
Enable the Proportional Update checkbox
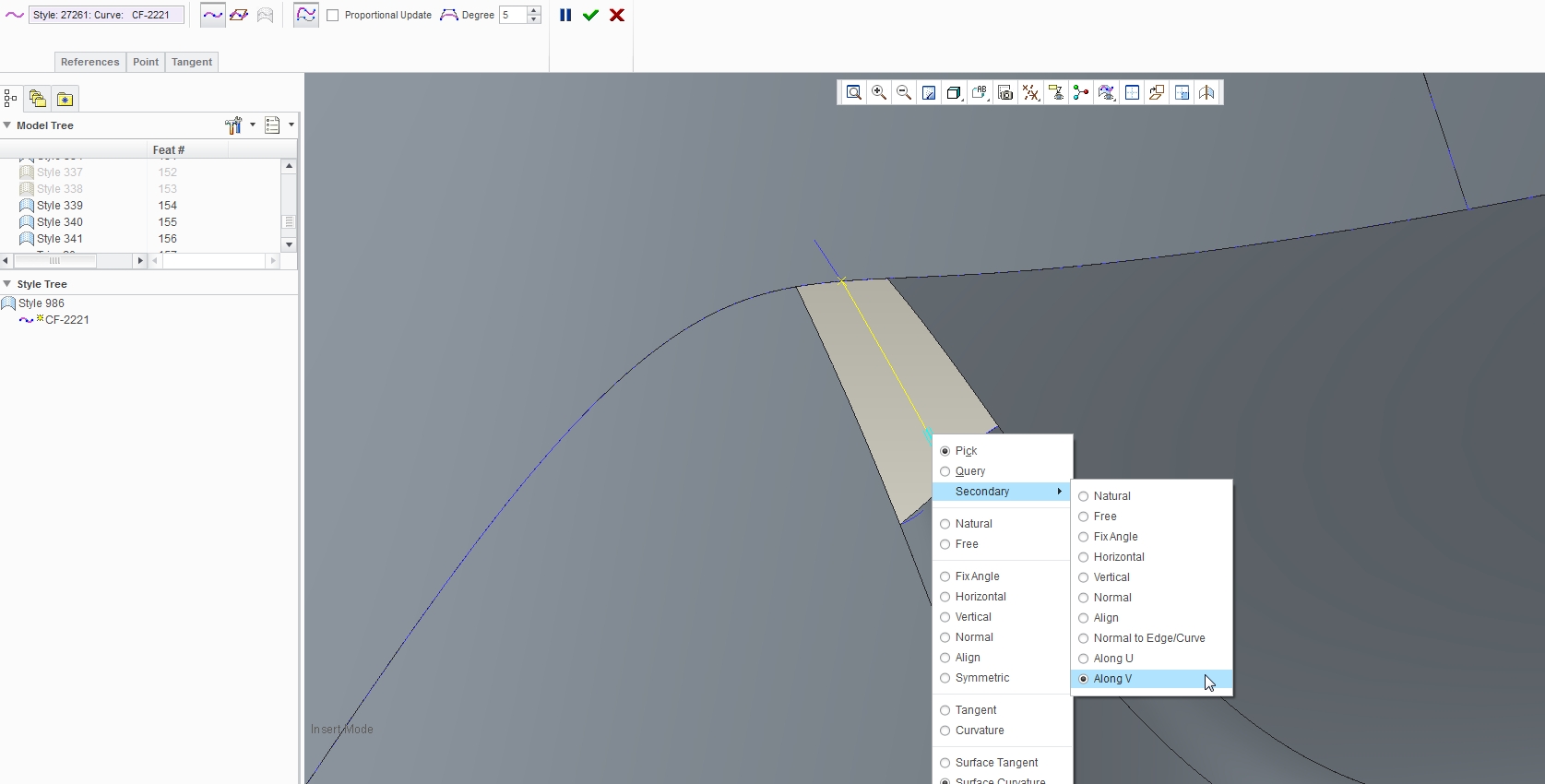coord(332,15)
